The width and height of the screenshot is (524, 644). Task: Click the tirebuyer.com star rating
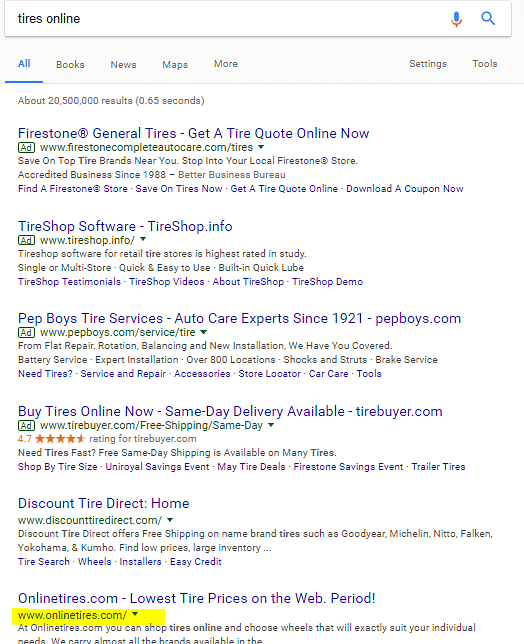pos(60,439)
